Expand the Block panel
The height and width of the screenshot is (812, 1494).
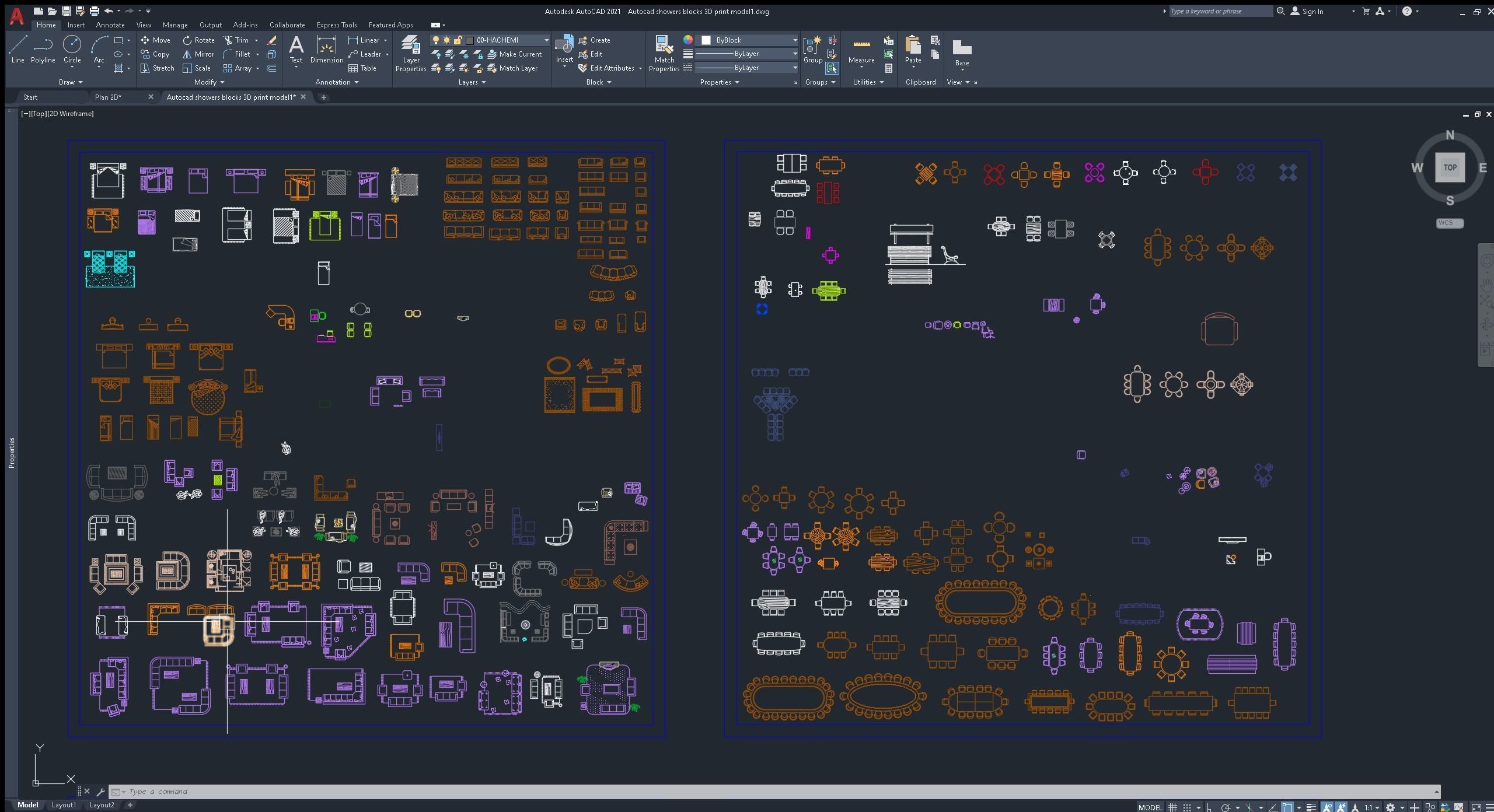pyautogui.click(x=598, y=82)
